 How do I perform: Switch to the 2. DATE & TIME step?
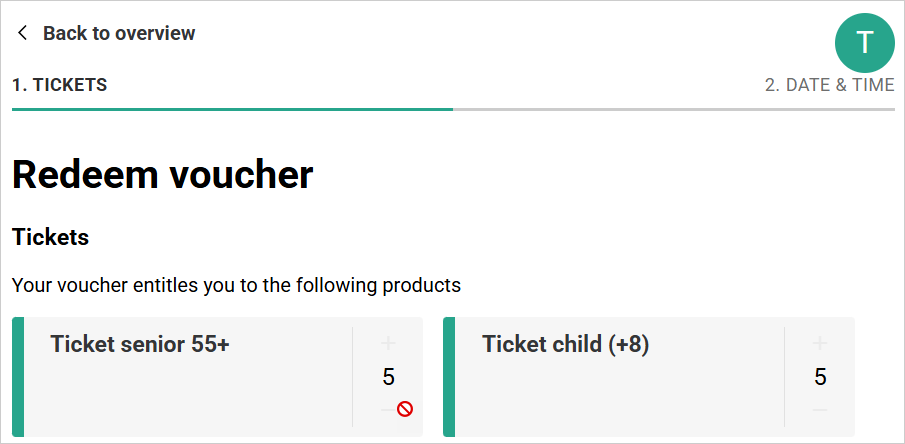pyautogui.click(x=829, y=85)
